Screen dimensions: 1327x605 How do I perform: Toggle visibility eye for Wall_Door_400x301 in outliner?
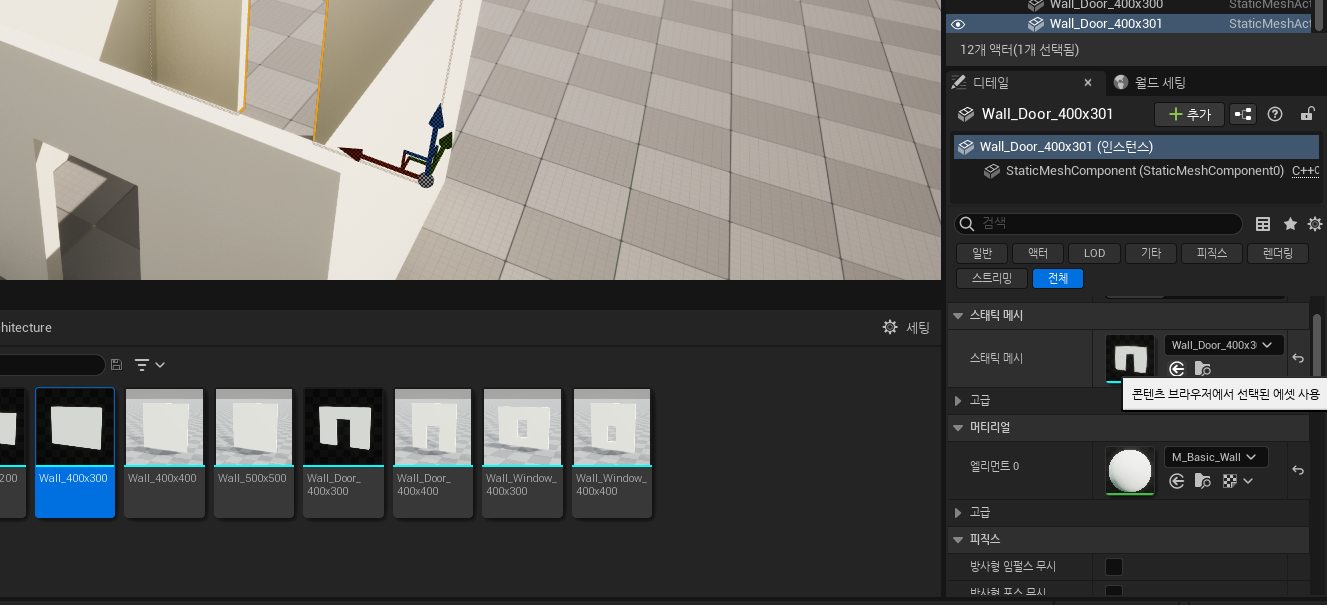click(x=958, y=24)
